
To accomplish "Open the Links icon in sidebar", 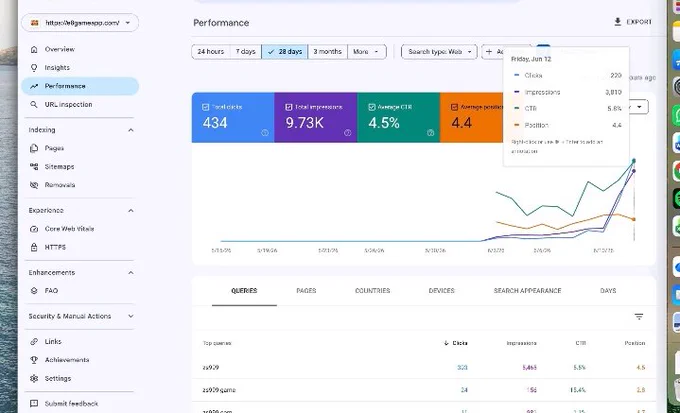I will coord(34,342).
